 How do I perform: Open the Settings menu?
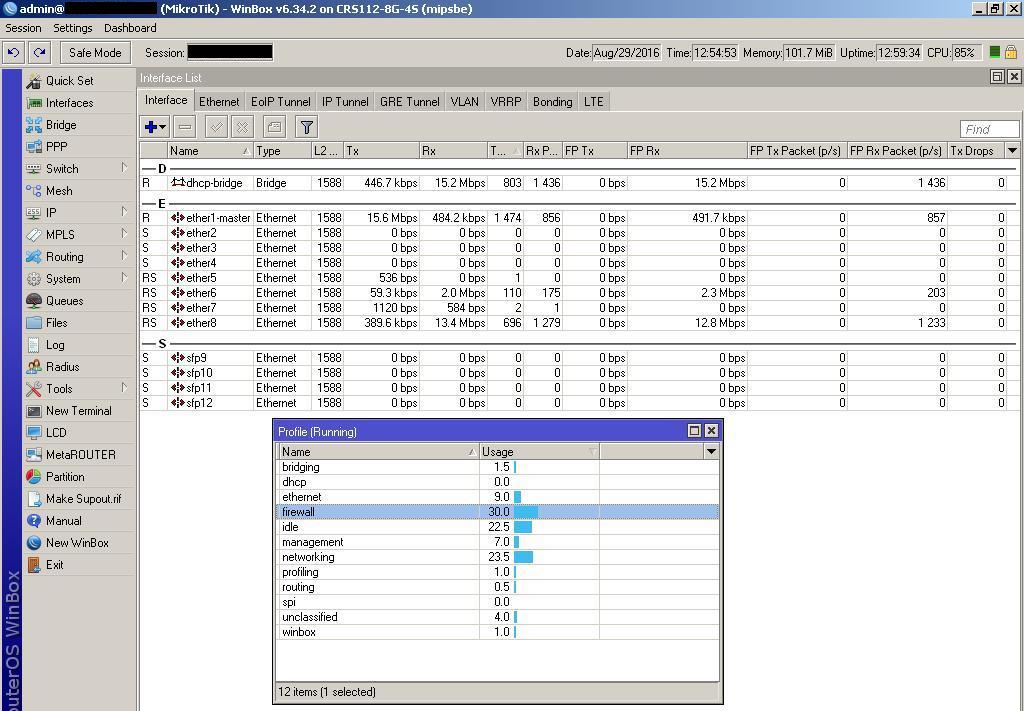click(72, 28)
